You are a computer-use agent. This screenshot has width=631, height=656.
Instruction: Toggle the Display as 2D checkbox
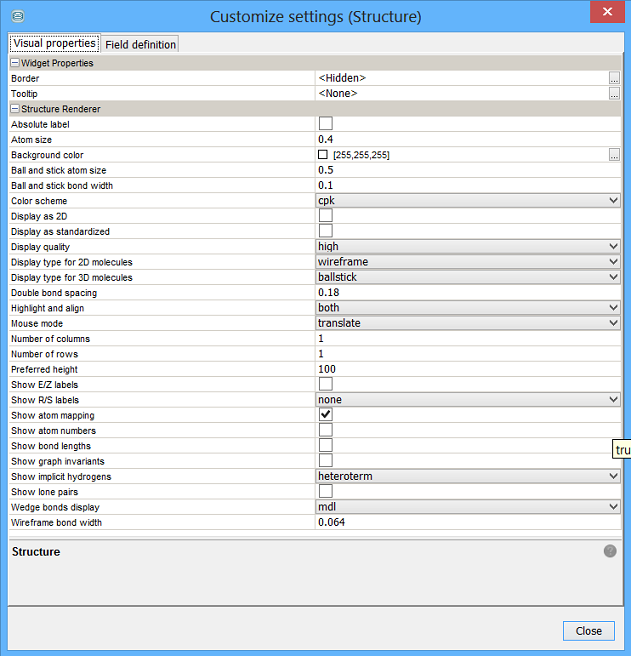pos(325,216)
